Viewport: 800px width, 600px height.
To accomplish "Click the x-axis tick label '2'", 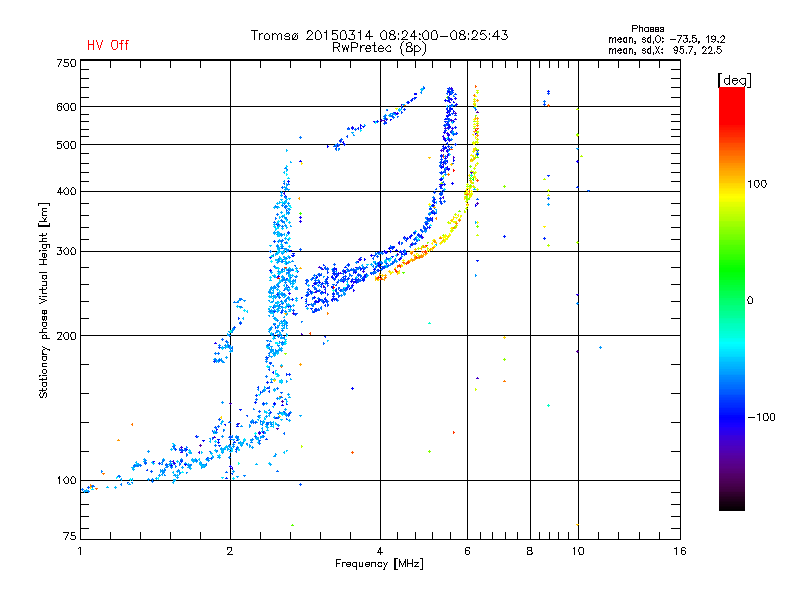I will tap(230, 551).
